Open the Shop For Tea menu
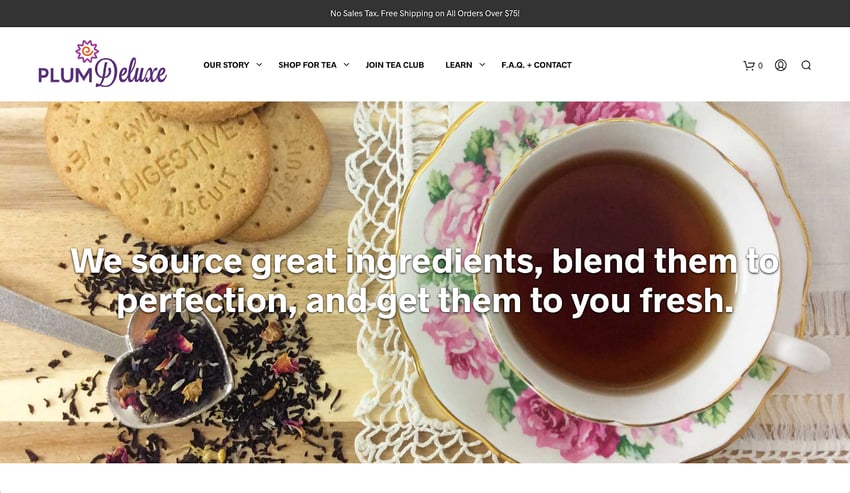 [307, 65]
